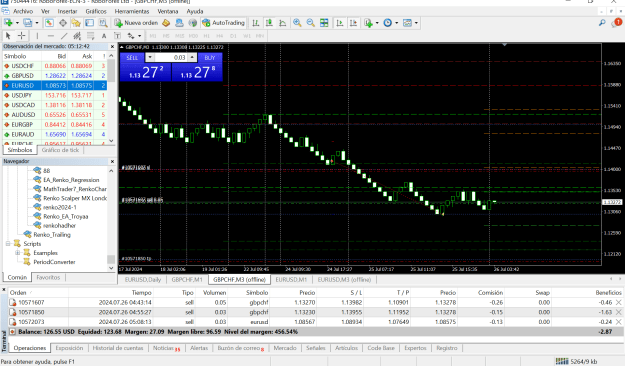Open the Profiles toolbar icon
The height and width of the screenshot is (366, 625).
click(x=27, y=23)
